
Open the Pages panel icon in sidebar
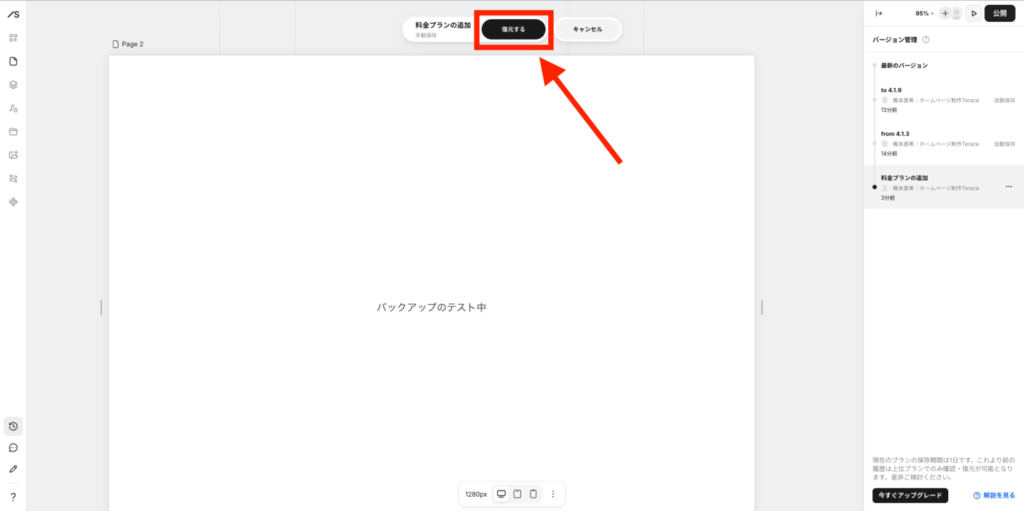[13, 61]
